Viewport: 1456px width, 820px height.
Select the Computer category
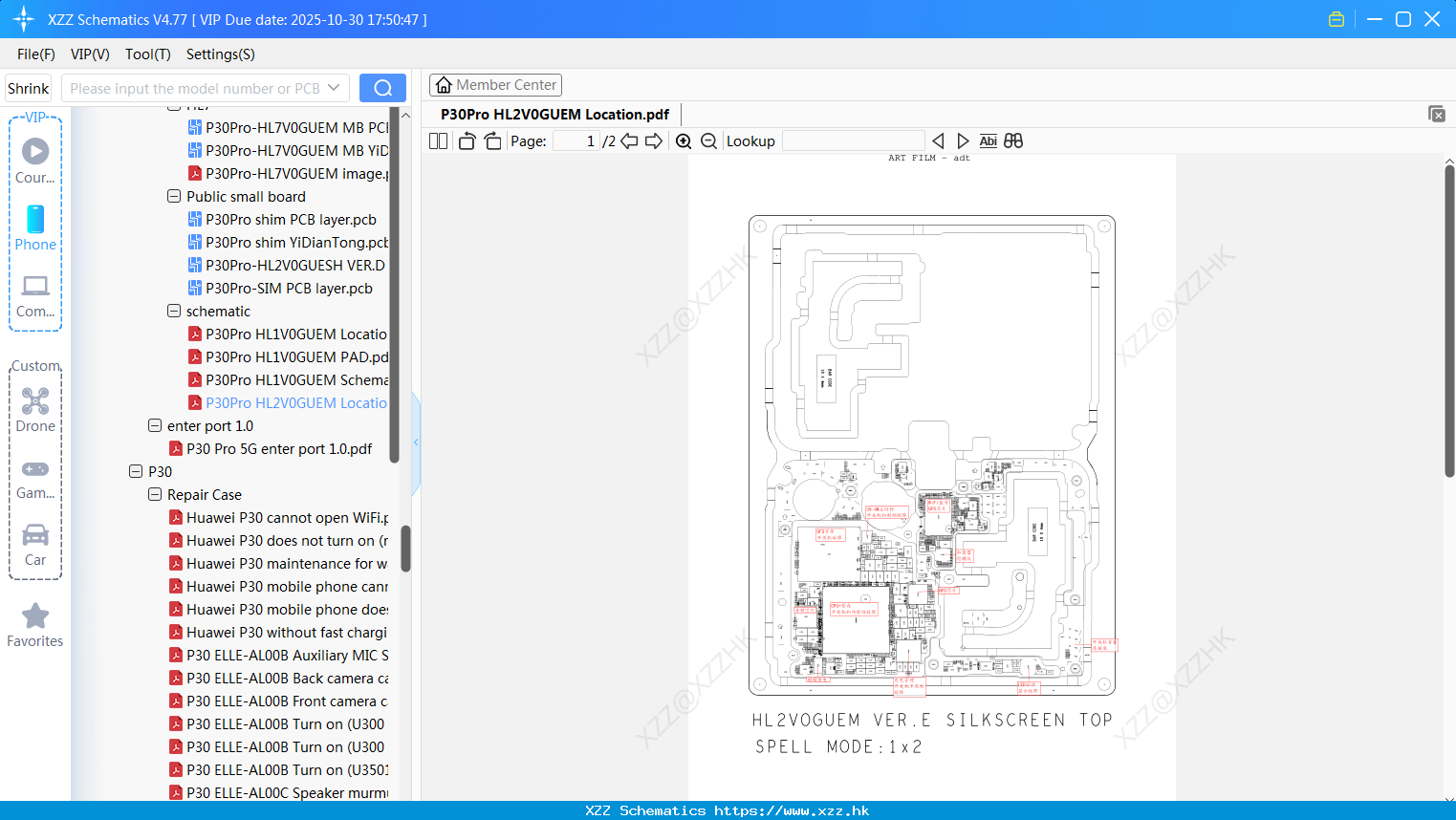(x=35, y=295)
